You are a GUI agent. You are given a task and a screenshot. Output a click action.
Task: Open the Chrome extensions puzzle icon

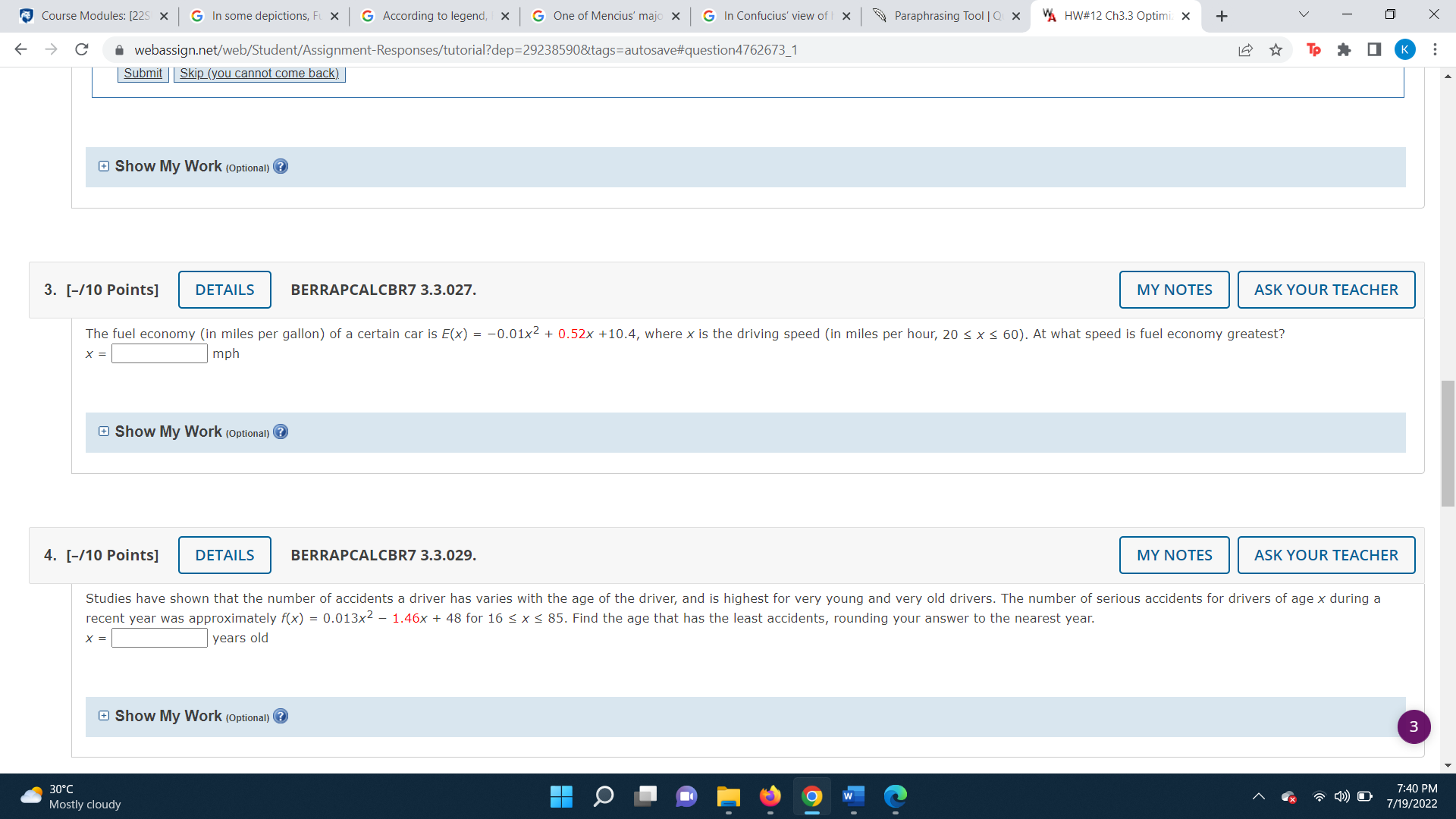click(1344, 50)
